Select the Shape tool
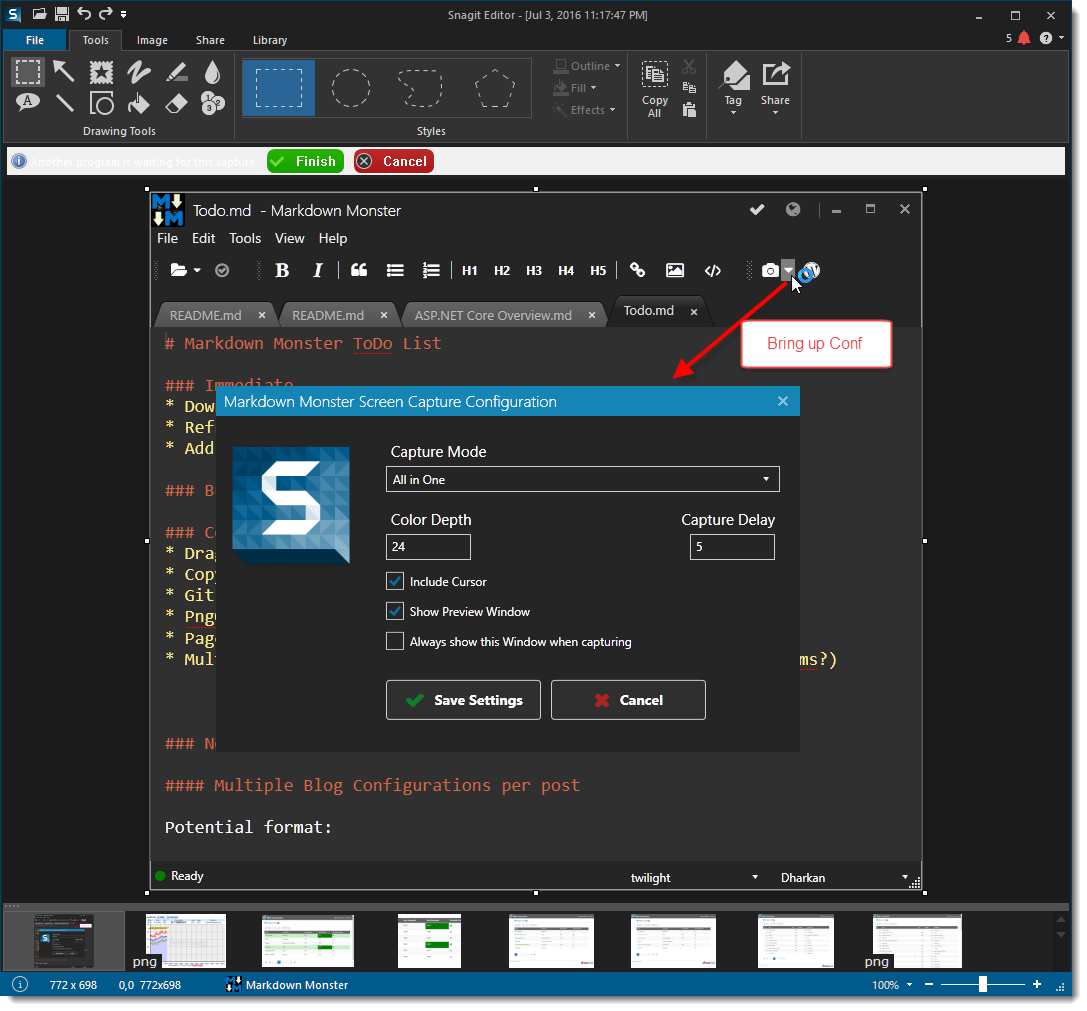The width and height of the screenshot is (1087, 1011). tap(101, 103)
